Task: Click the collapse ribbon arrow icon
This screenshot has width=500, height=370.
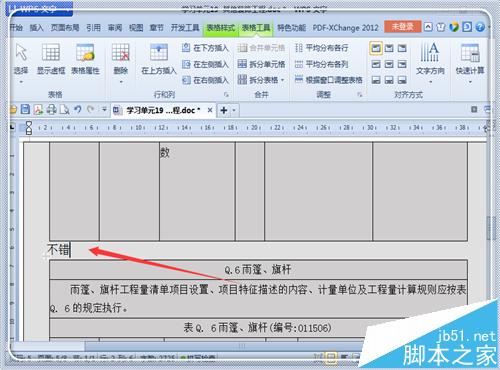Action: 428,27
